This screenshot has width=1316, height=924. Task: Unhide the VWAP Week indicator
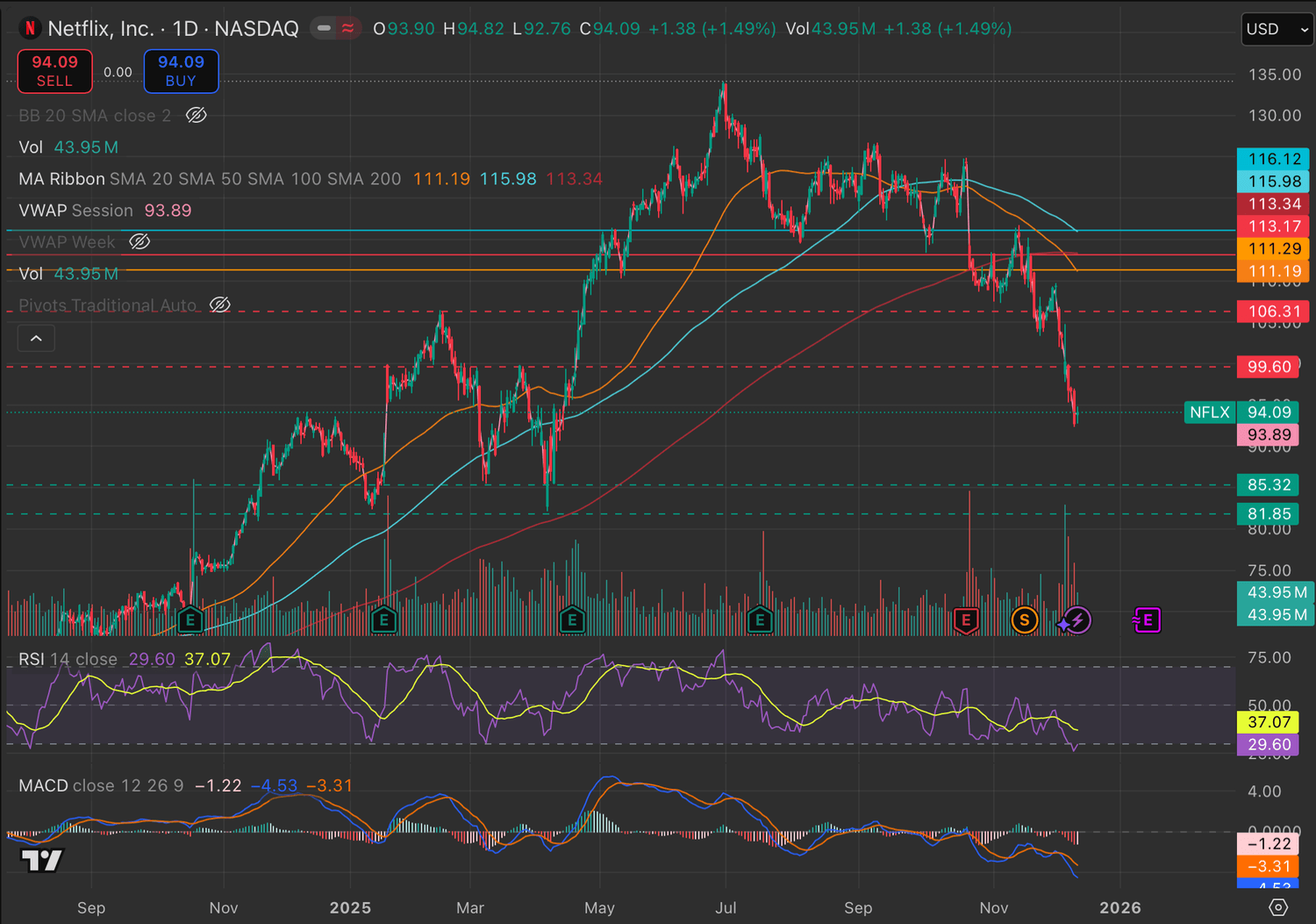pyautogui.click(x=139, y=241)
